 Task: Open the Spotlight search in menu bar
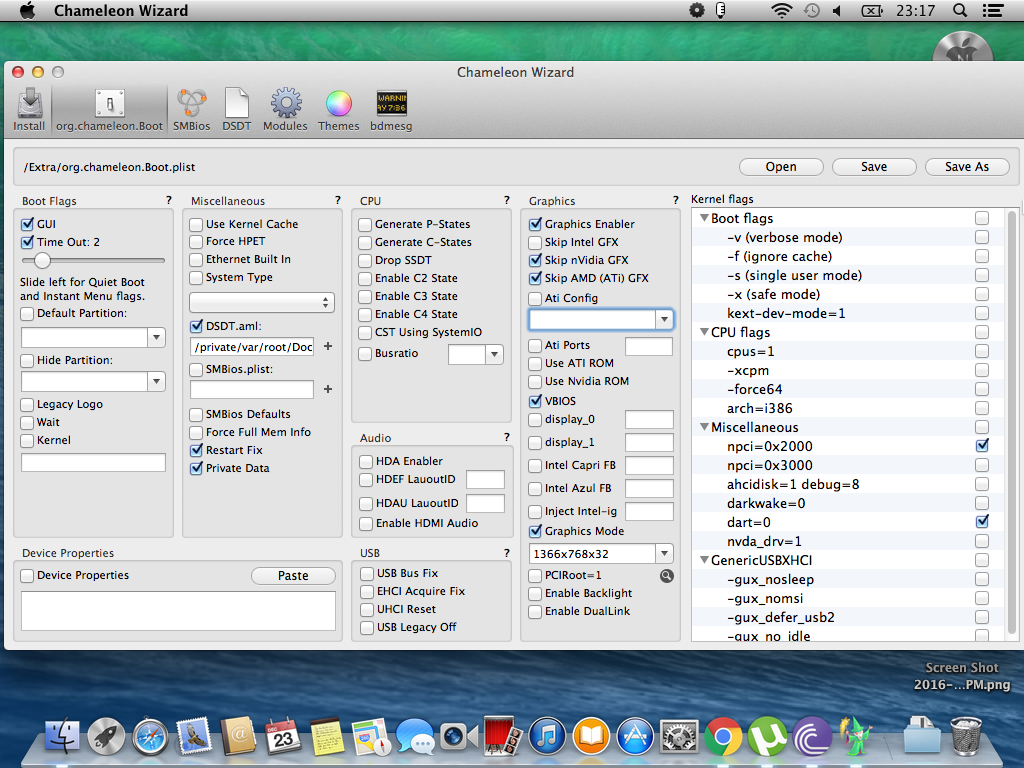[959, 11]
